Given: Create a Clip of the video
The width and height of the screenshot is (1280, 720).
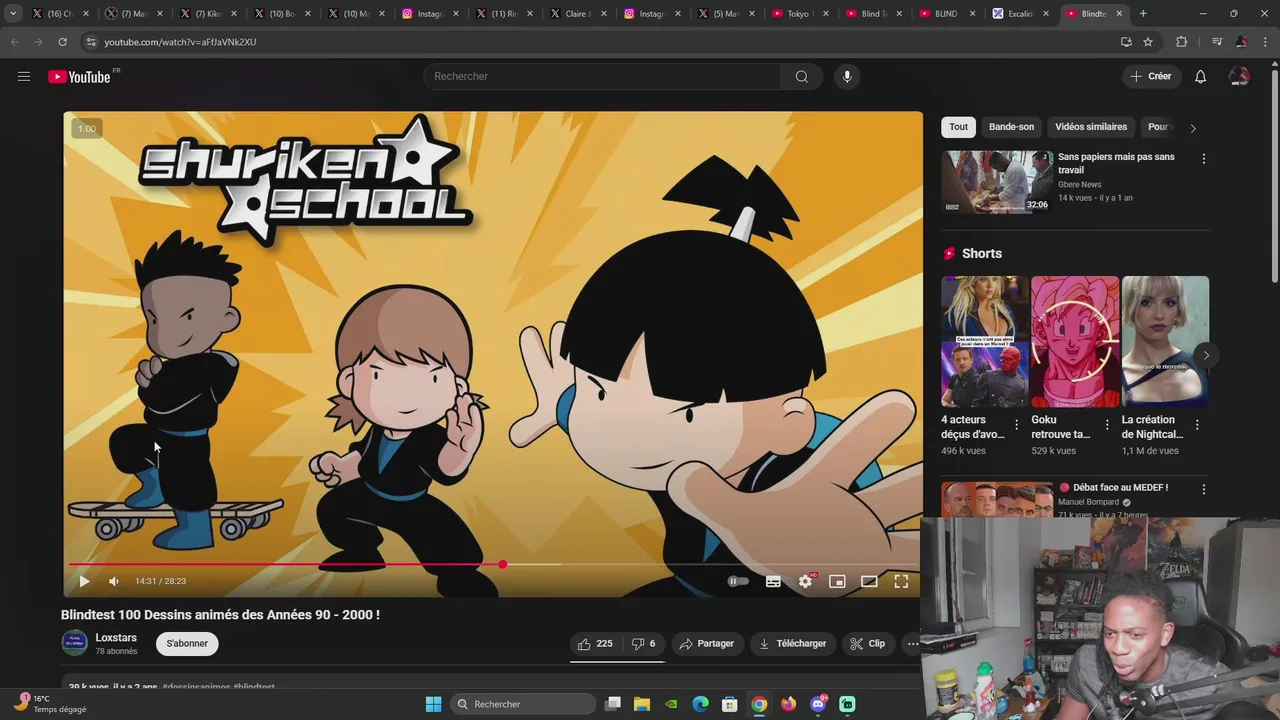Looking at the screenshot, I should [x=867, y=644].
